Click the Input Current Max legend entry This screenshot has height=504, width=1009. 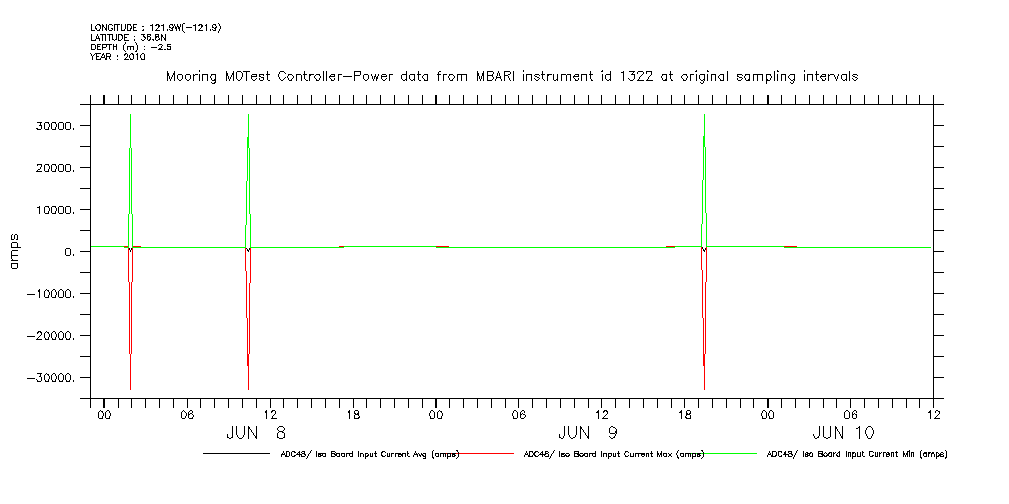613,454
